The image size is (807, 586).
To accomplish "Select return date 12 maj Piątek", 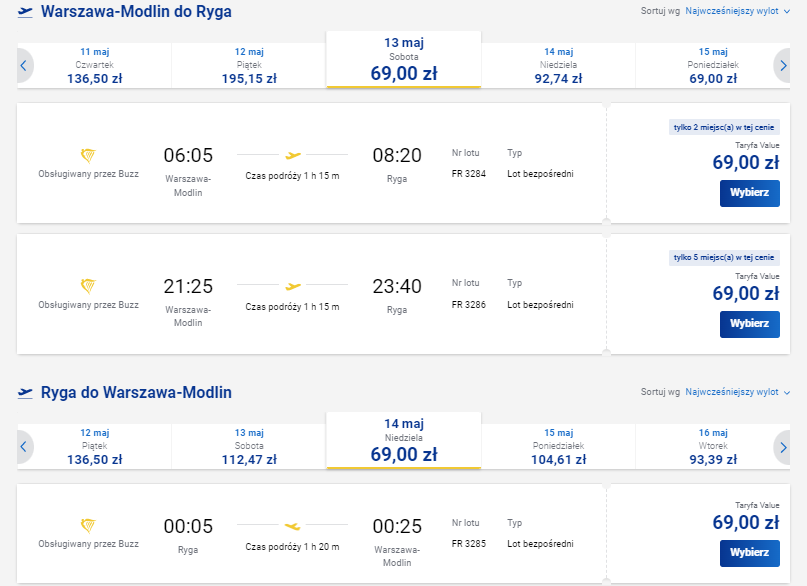I will [x=95, y=447].
